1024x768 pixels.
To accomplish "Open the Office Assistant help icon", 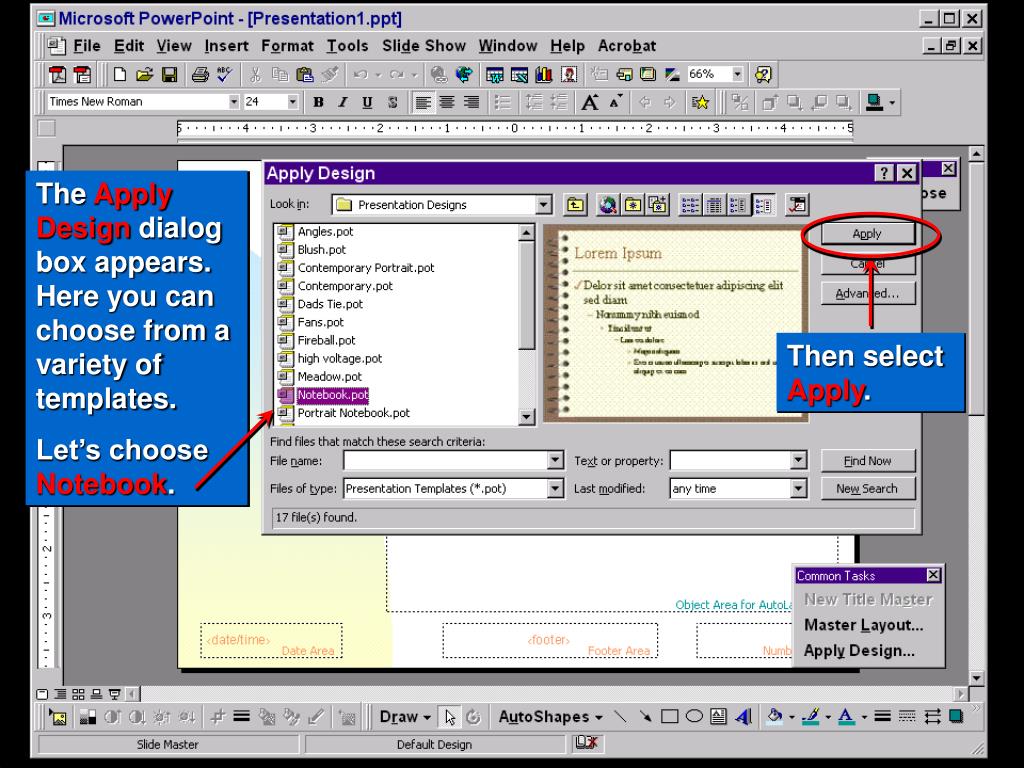I will [x=763, y=74].
